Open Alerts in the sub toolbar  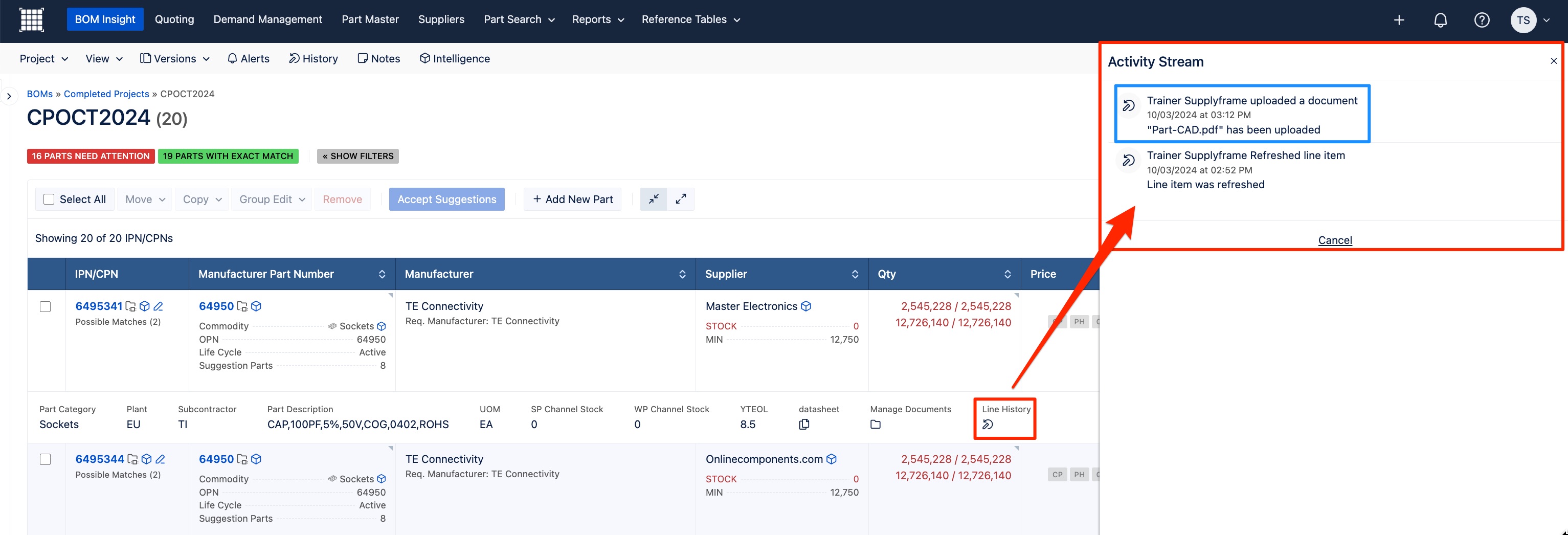[x=249, y=59]
